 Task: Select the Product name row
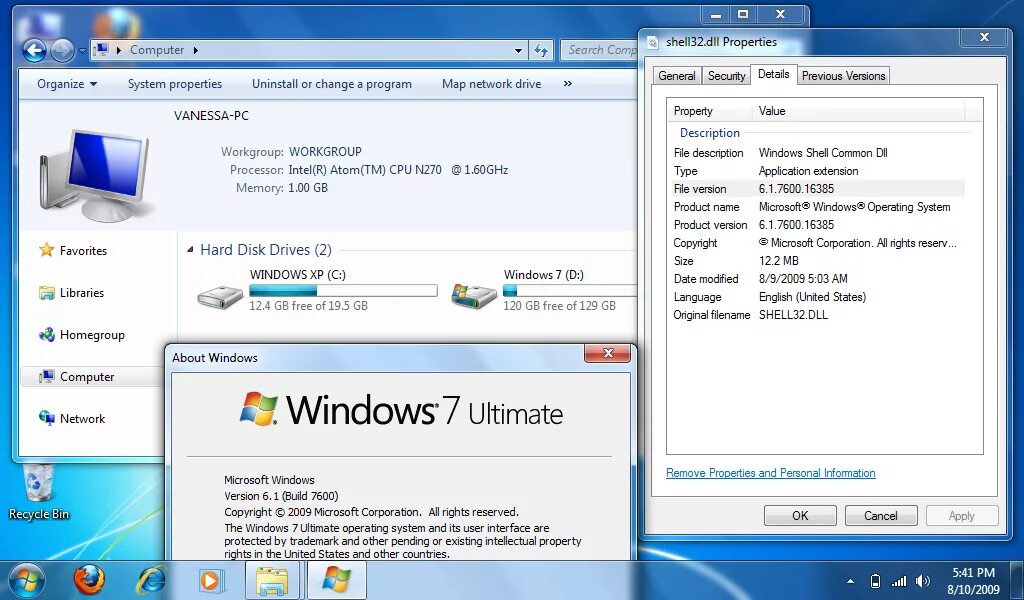pos(816,207)
